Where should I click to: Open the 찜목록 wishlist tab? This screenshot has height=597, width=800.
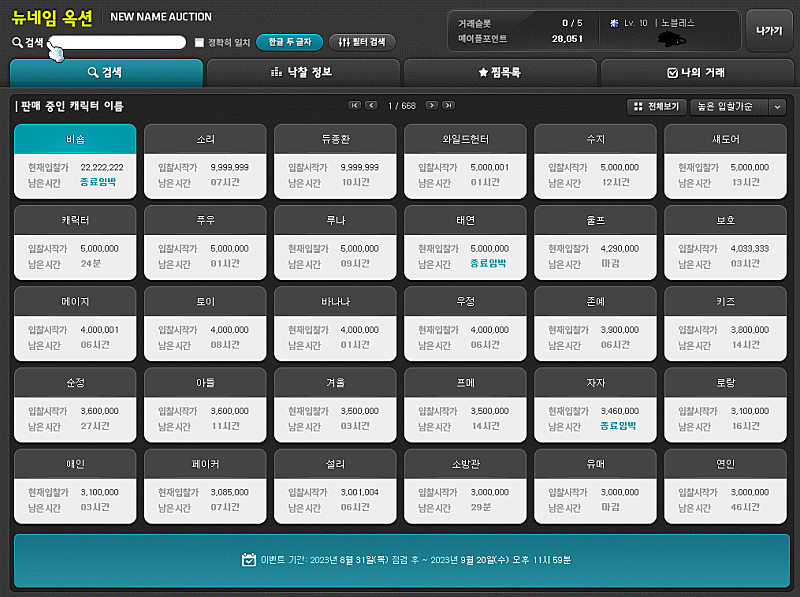(499, 73)
